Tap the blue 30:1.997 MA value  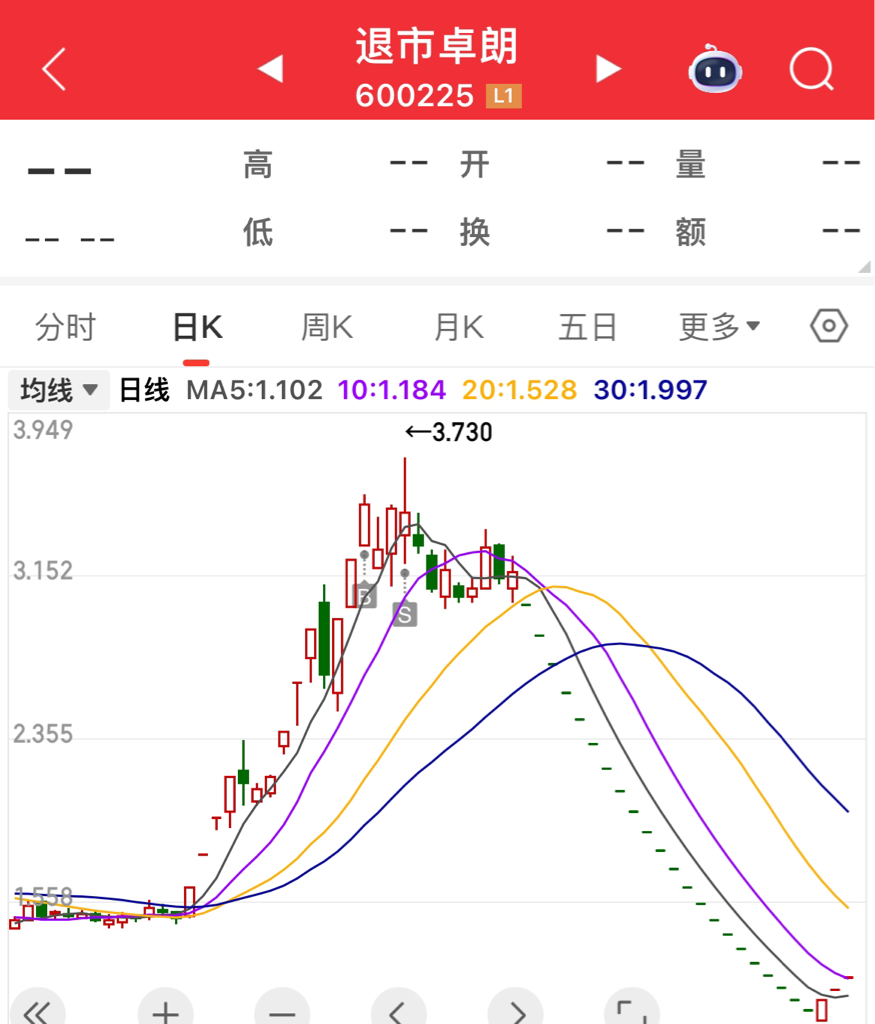click(x=650, y=391)
